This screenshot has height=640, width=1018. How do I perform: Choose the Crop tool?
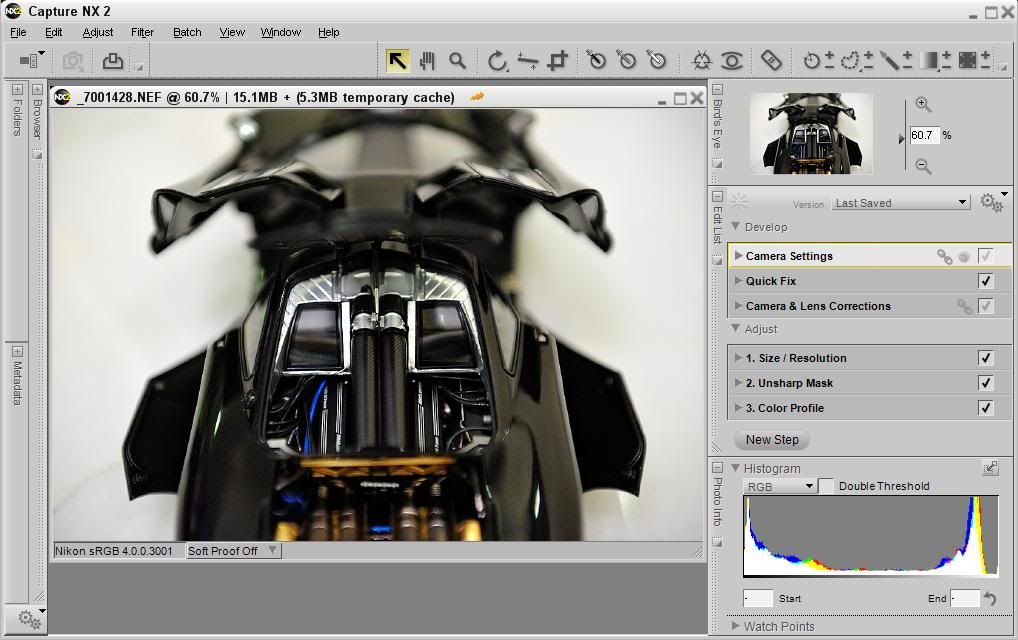(x=558, y=61)
